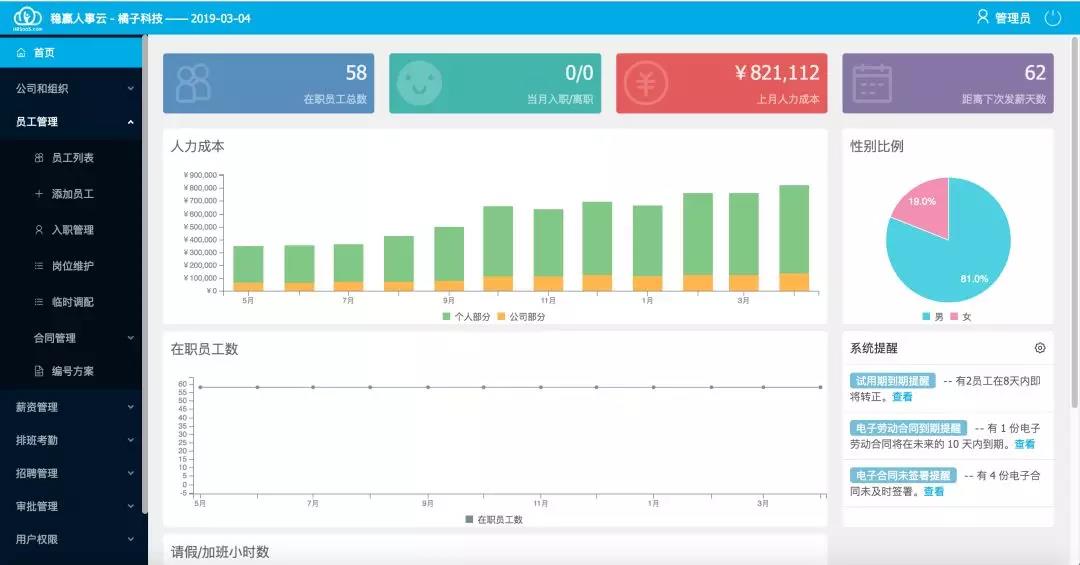Click the administrator user icon
Viewport: 1080px width, 565px height.
pos(982,17)
